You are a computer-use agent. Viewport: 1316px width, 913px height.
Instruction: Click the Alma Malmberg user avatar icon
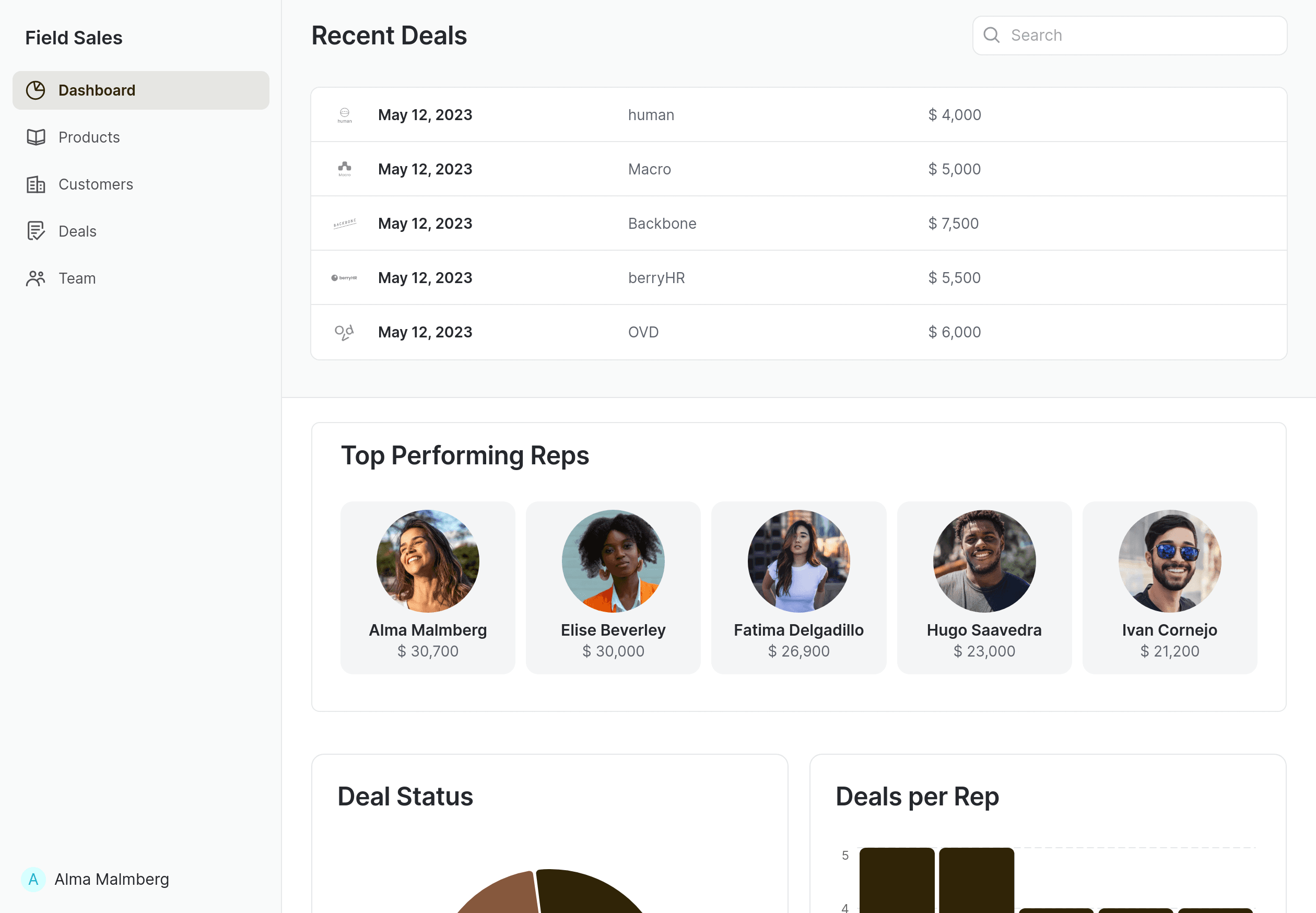(33, 879)
